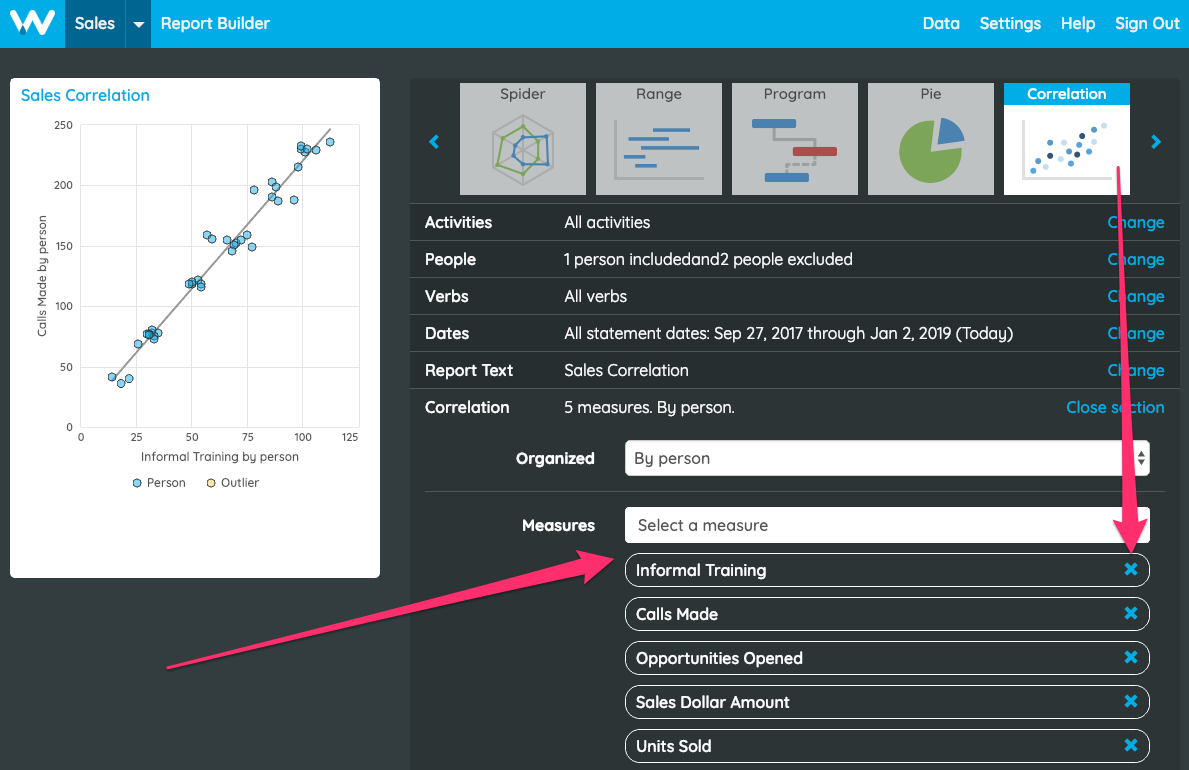Show previous chart types with left arrow

point(435,142)
